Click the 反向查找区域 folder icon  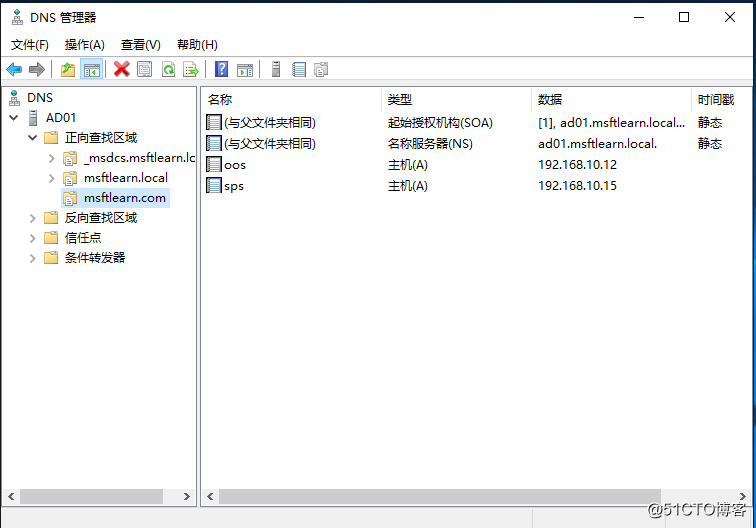pyautogui.click(x=51, y=218)
